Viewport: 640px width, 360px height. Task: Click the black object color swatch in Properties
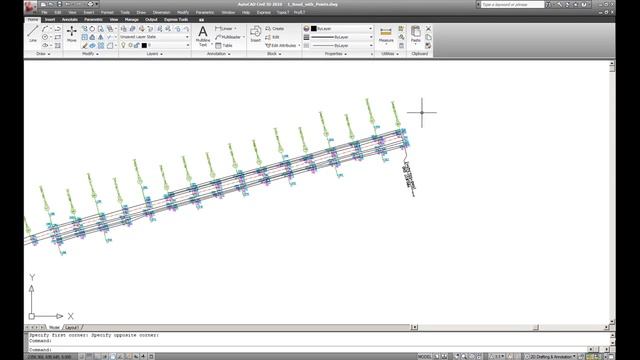[x=314, y=29]
